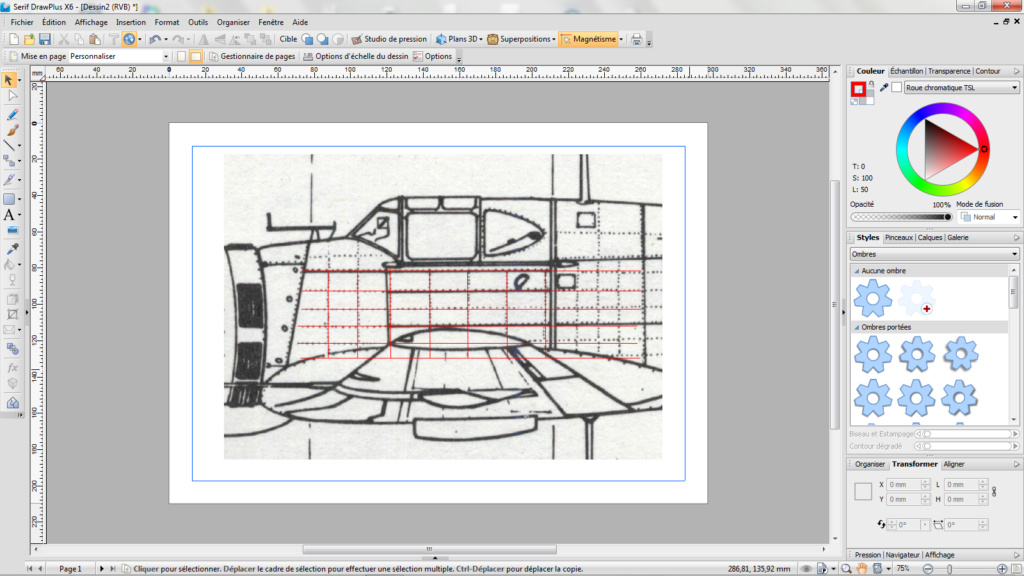Toggle the landscape page orientation button
This screenshot has width=1024, height=576.
pos(195,56)
